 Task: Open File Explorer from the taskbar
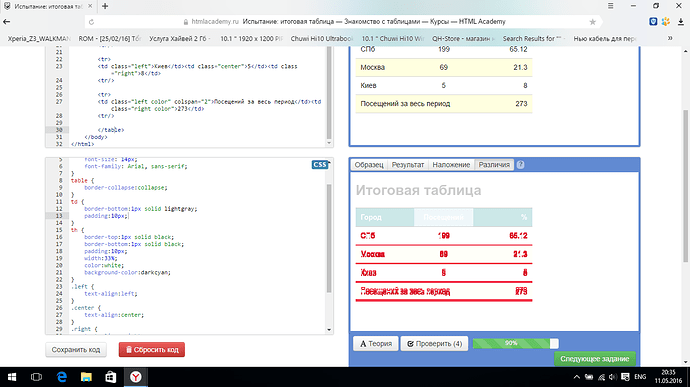86,377
